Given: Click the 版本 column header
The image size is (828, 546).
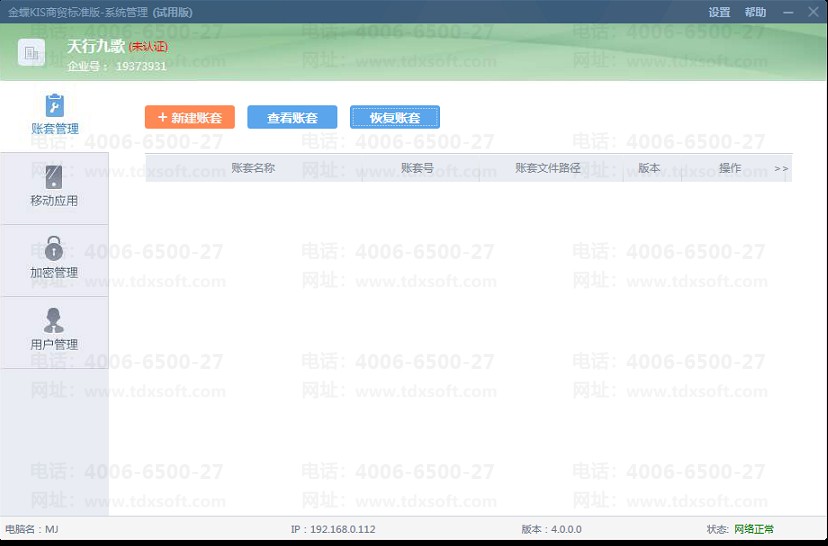Looking at the screenshot, I should click(649, 168).
